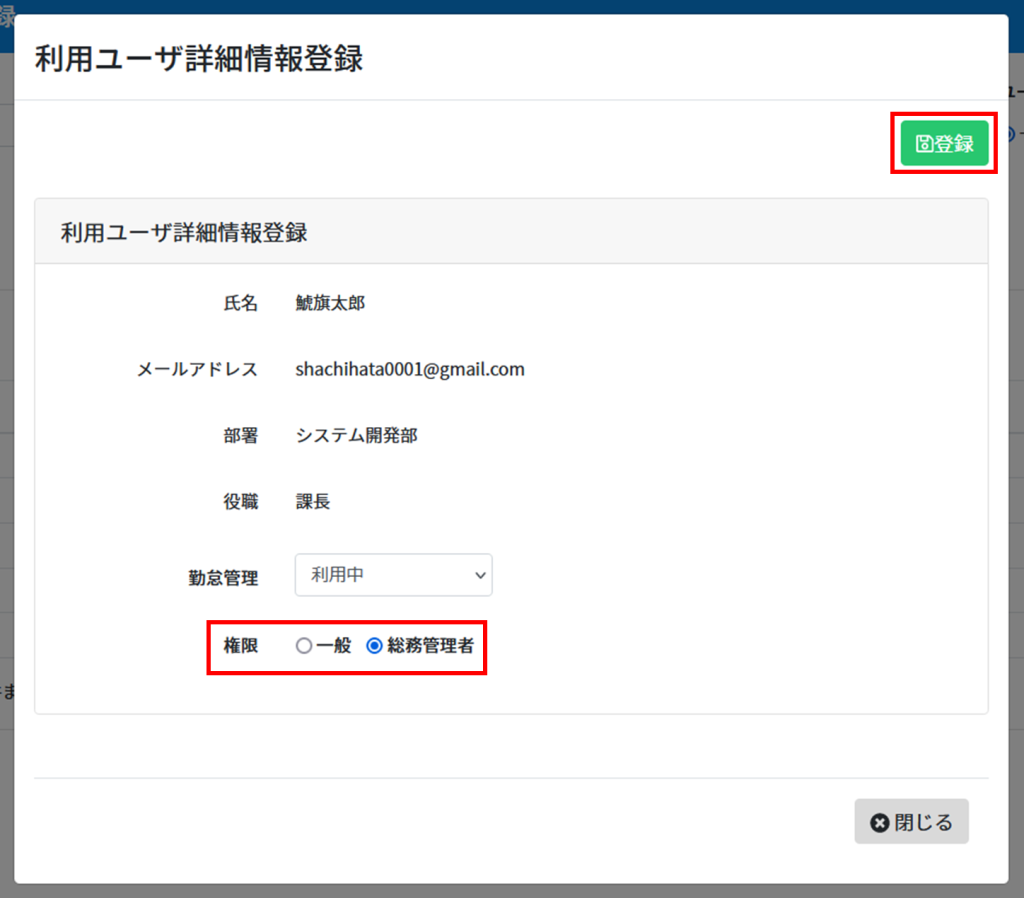Click the email shachihata0001@gmail.com
Viewport: 1024px width, 898px height.
(x=410, y=369)
